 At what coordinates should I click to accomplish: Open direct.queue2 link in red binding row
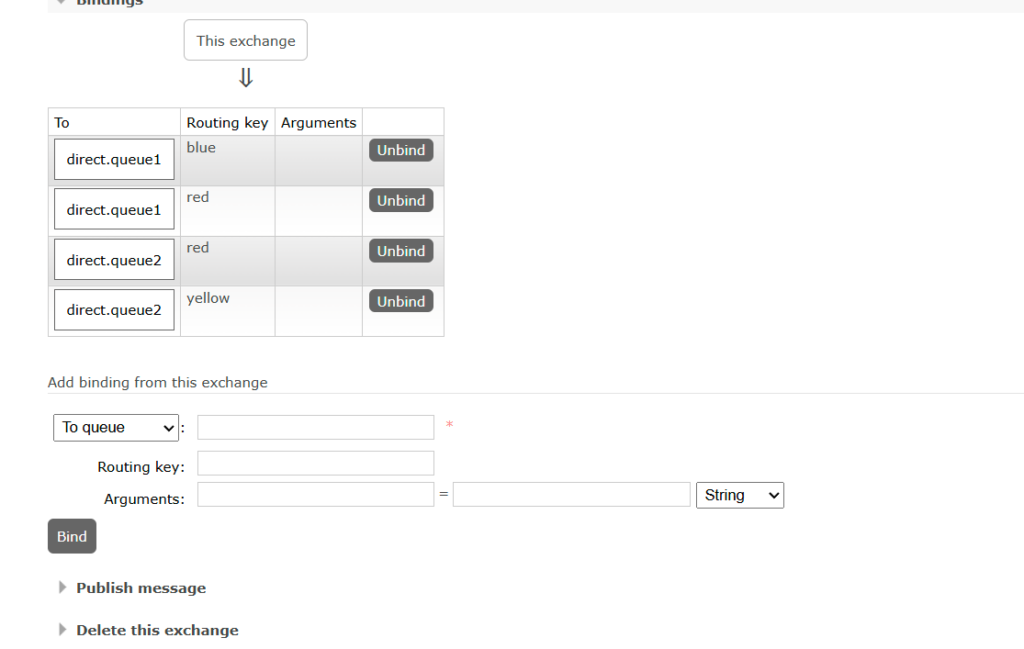click(x=114, y=260)
